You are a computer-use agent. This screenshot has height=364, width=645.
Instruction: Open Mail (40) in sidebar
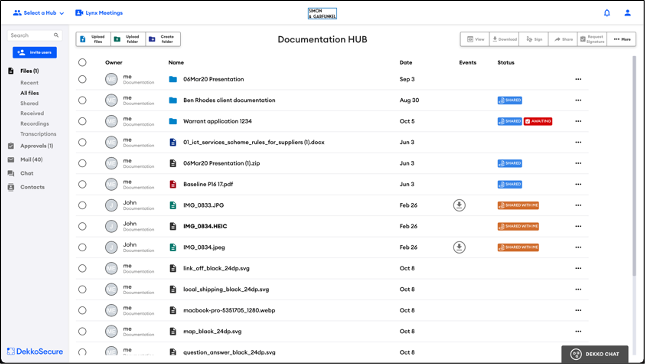[31, 160]
